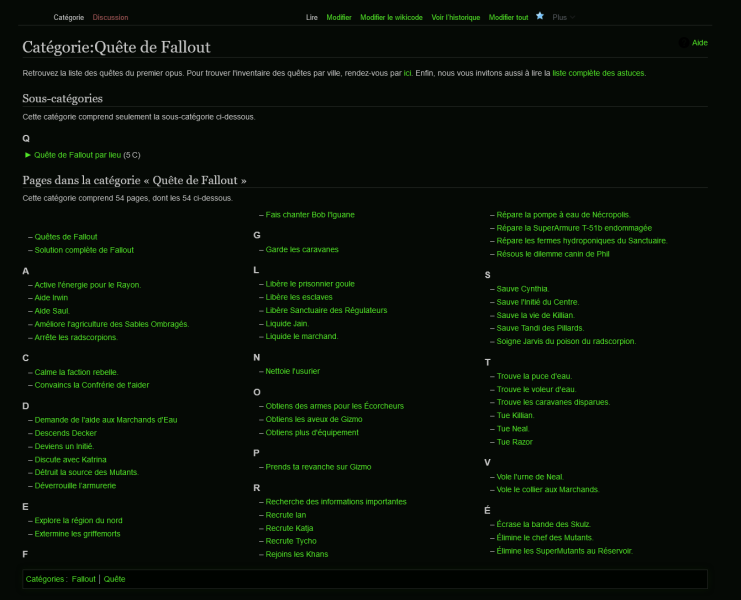Switch to the Catégorie tab
Viewport: 741px width, 600px height.
pyautogui.click(x=69, y=17)
